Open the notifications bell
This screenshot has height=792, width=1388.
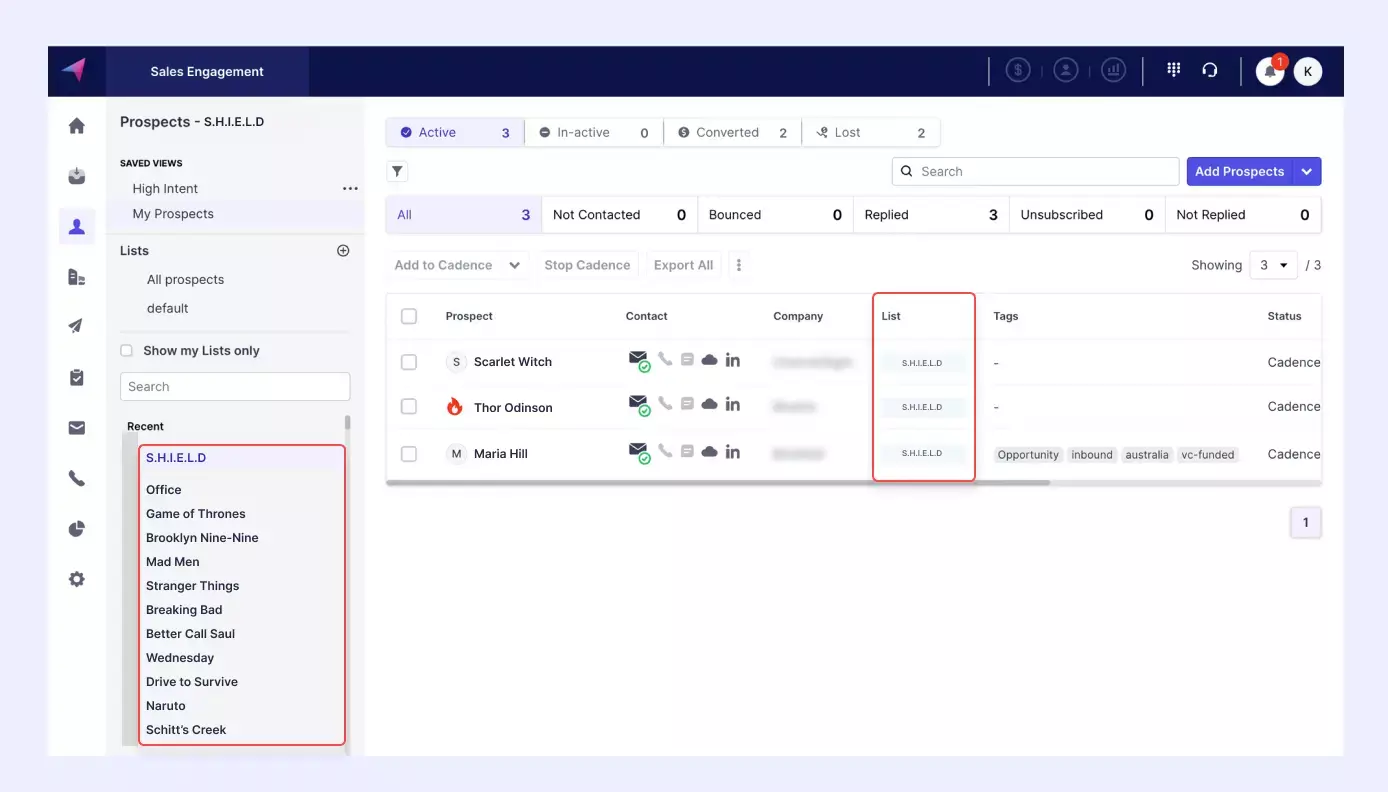point(1270,71)
